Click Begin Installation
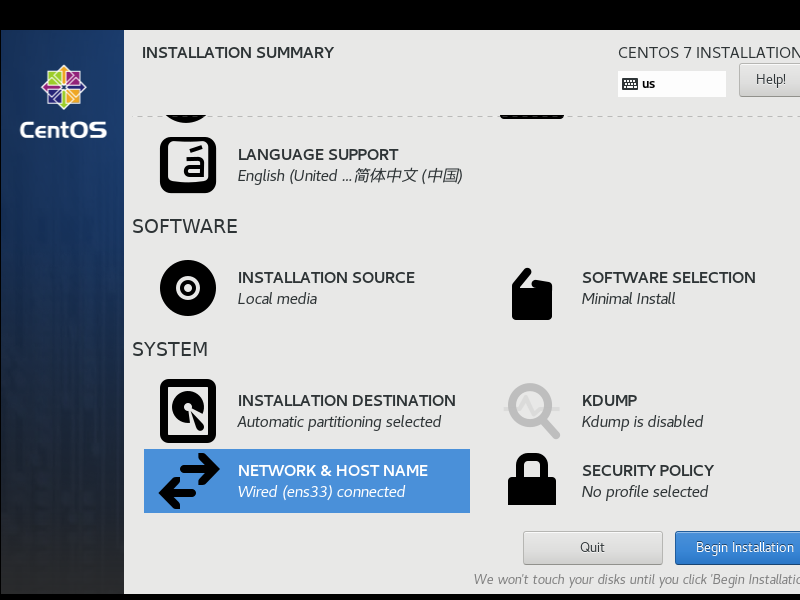 pyautogui.click(x=738, y=547)
